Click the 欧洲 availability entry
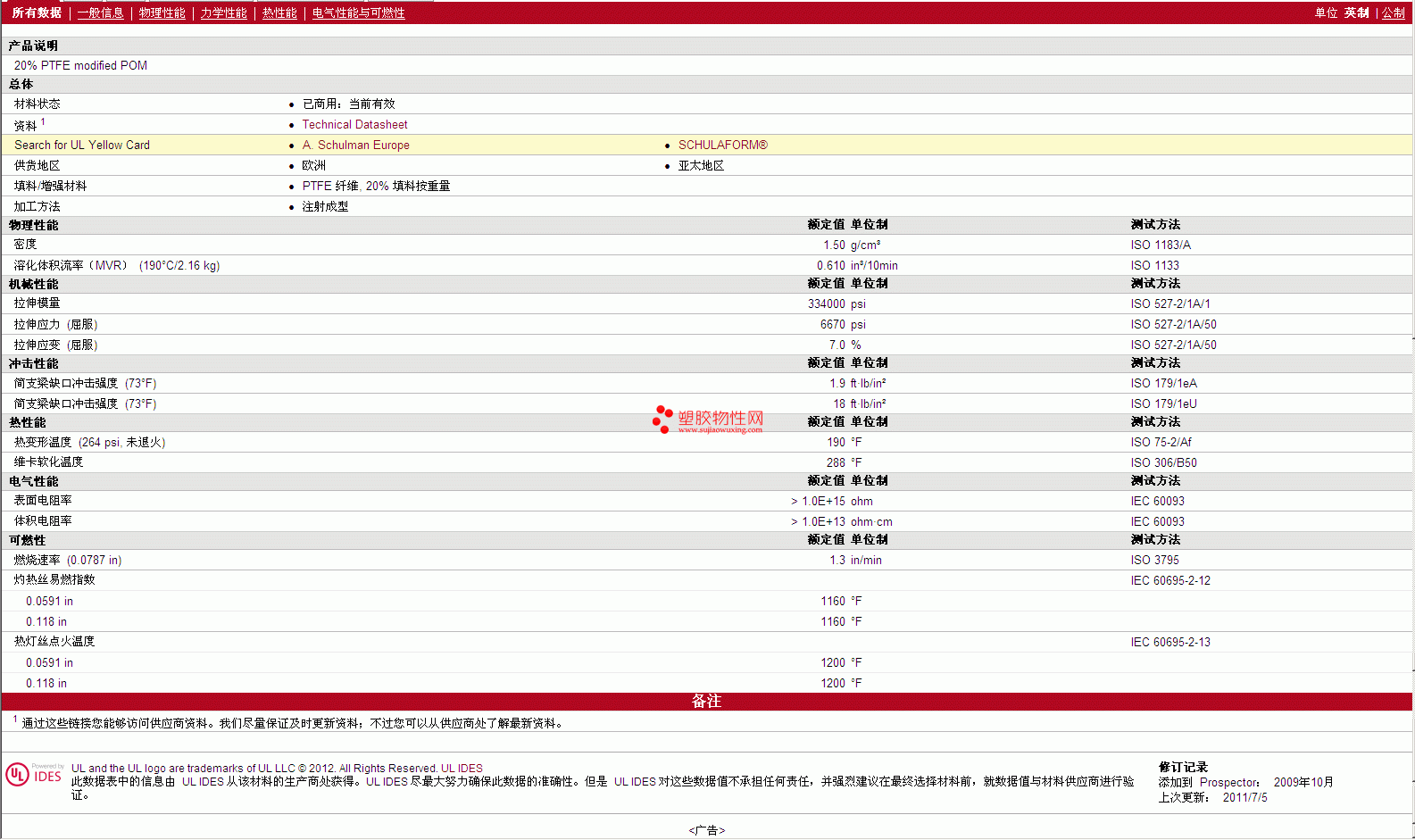 [313, 166]
